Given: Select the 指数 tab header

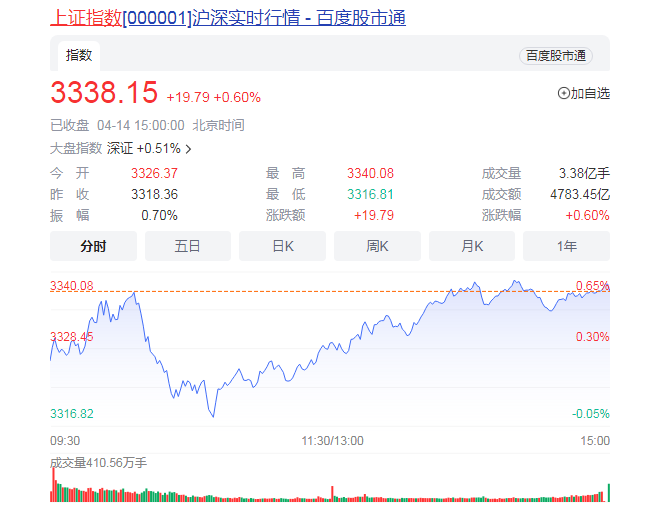Looking at the screenshot, I should pos(79,55).
